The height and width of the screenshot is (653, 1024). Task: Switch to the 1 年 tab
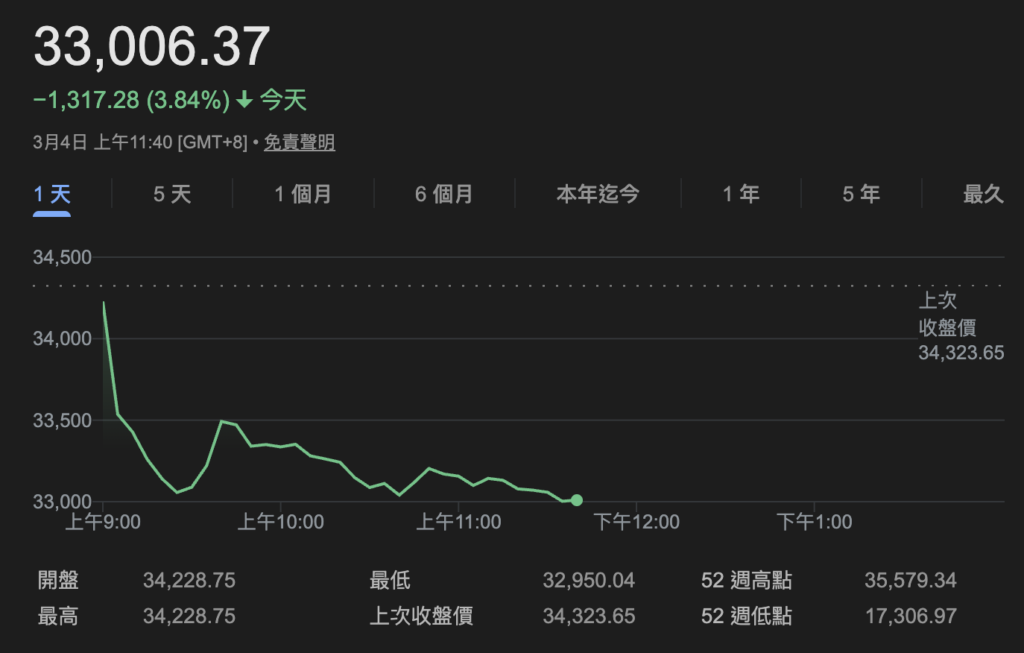click(x=741, y=194)
